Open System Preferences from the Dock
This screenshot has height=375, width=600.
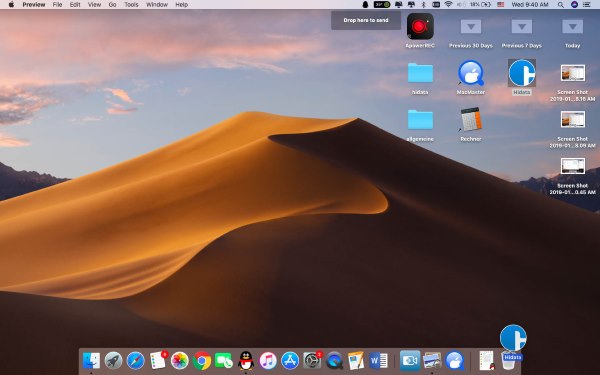(x=312, y=360)
